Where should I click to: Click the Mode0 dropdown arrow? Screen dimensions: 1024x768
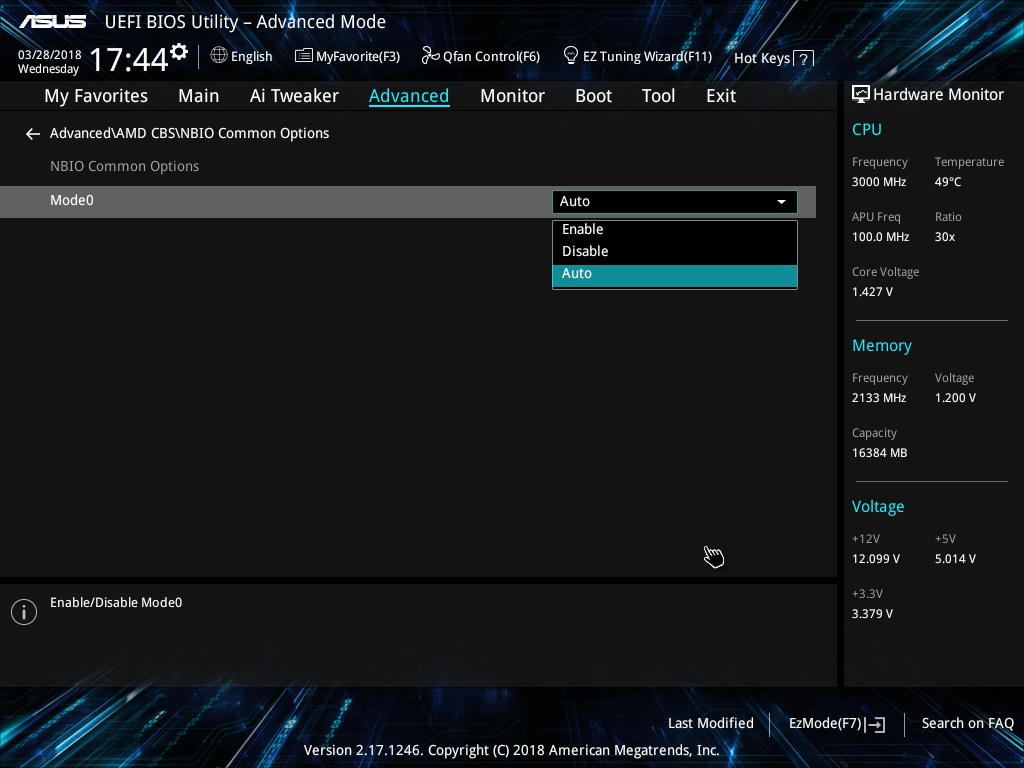point(781,202)
